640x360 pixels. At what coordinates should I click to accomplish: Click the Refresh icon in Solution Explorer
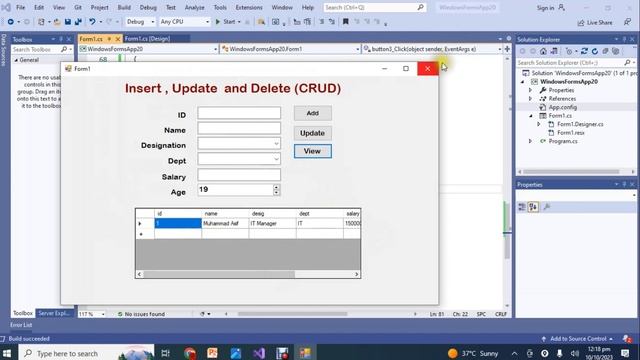point(595,51)
